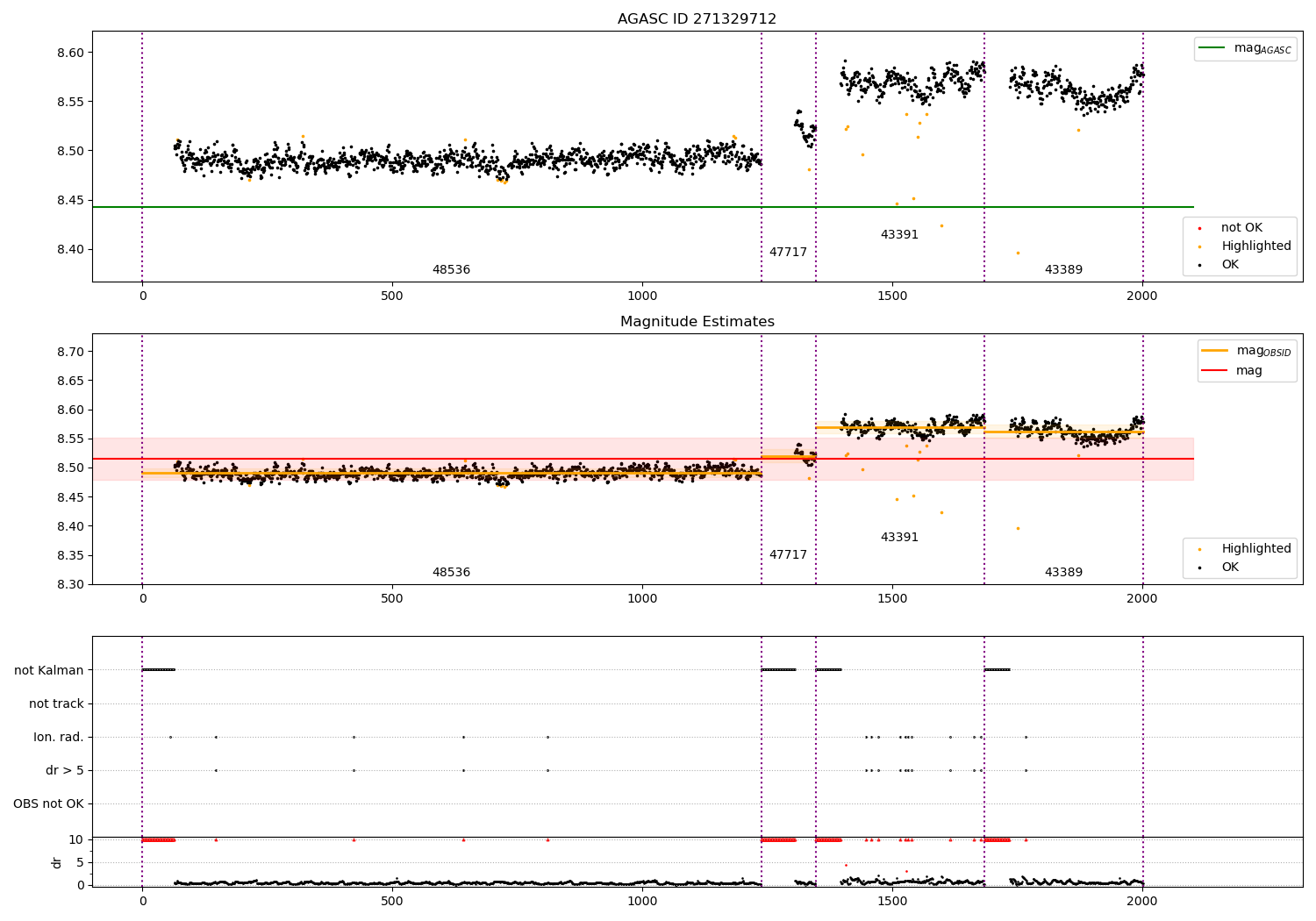The image size is (1316, 921).
Task: Click the orange mag OBSID segment for obsid 43391
Action: click(x=899, y=428)
